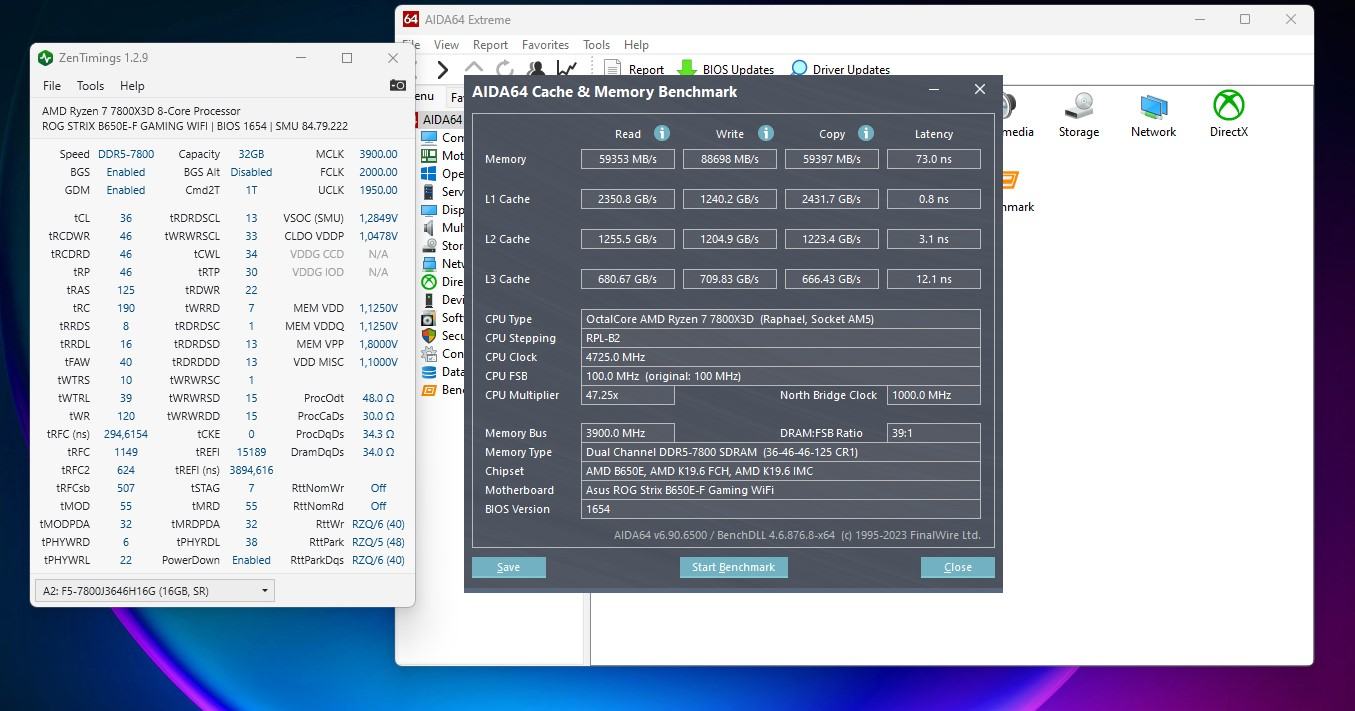Open the Network icon in AIDA64 main pane
The image size is (1355, 711).
(x=1153, y=114)
